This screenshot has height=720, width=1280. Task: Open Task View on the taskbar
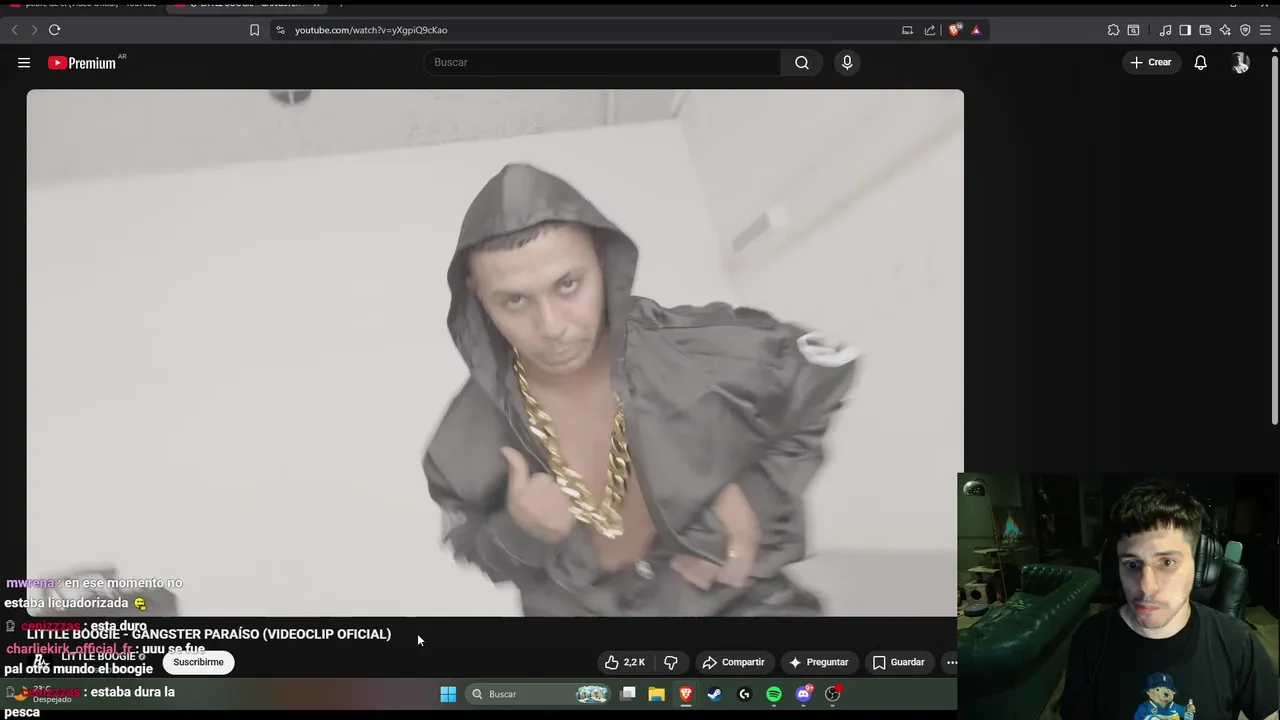tap(628, 694)
